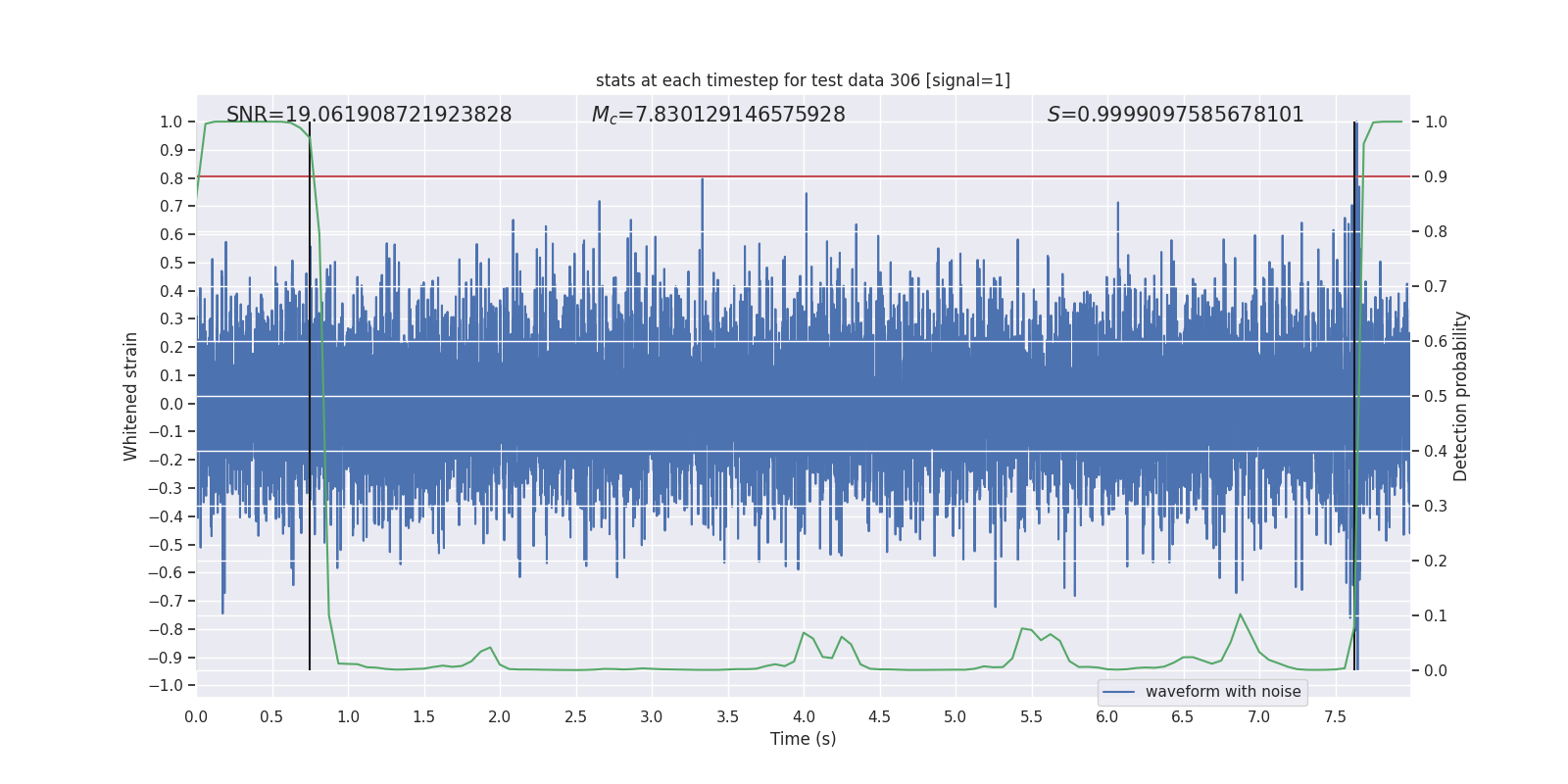
Task: Click the 'Time (s)' x-axis label
Action: click(803, 739)
